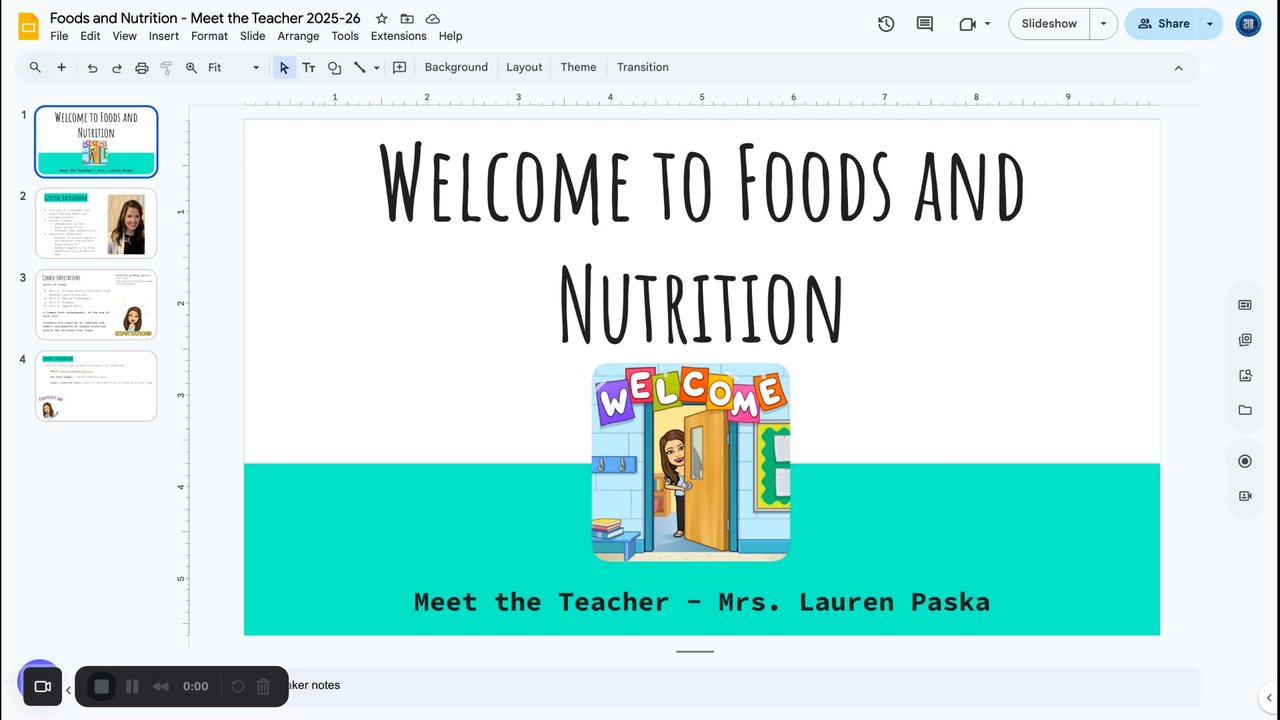Click the Move to folder icon

pos(407,19)
